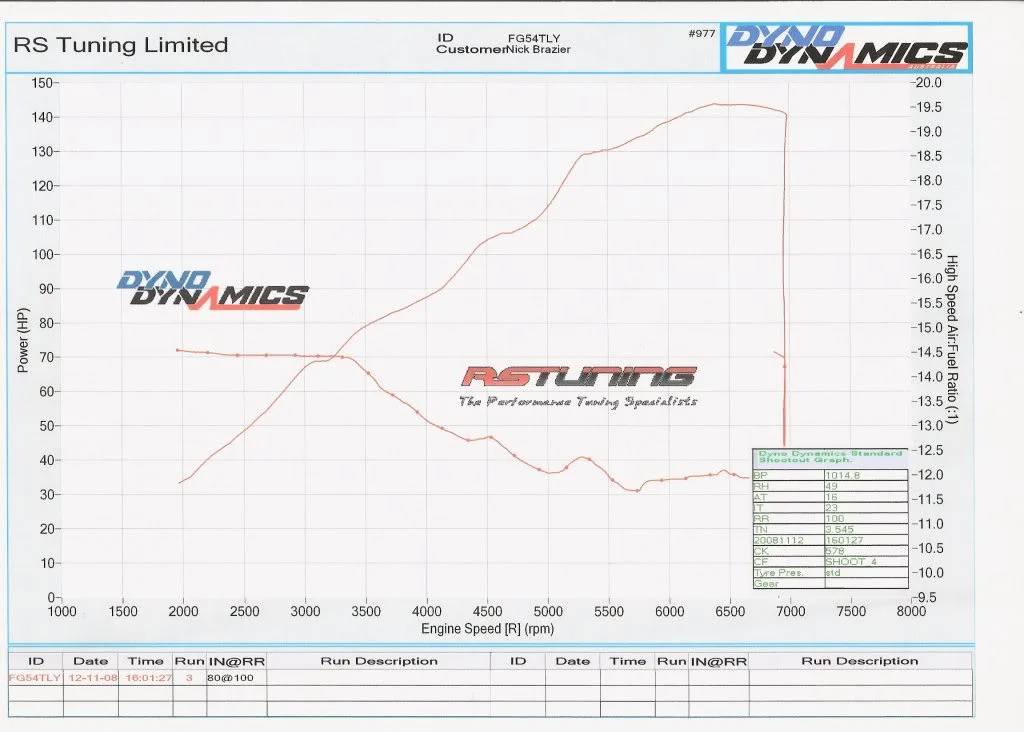Click the customer name "Nick Brazier"
1024x732 pixels.
point(539,50)
